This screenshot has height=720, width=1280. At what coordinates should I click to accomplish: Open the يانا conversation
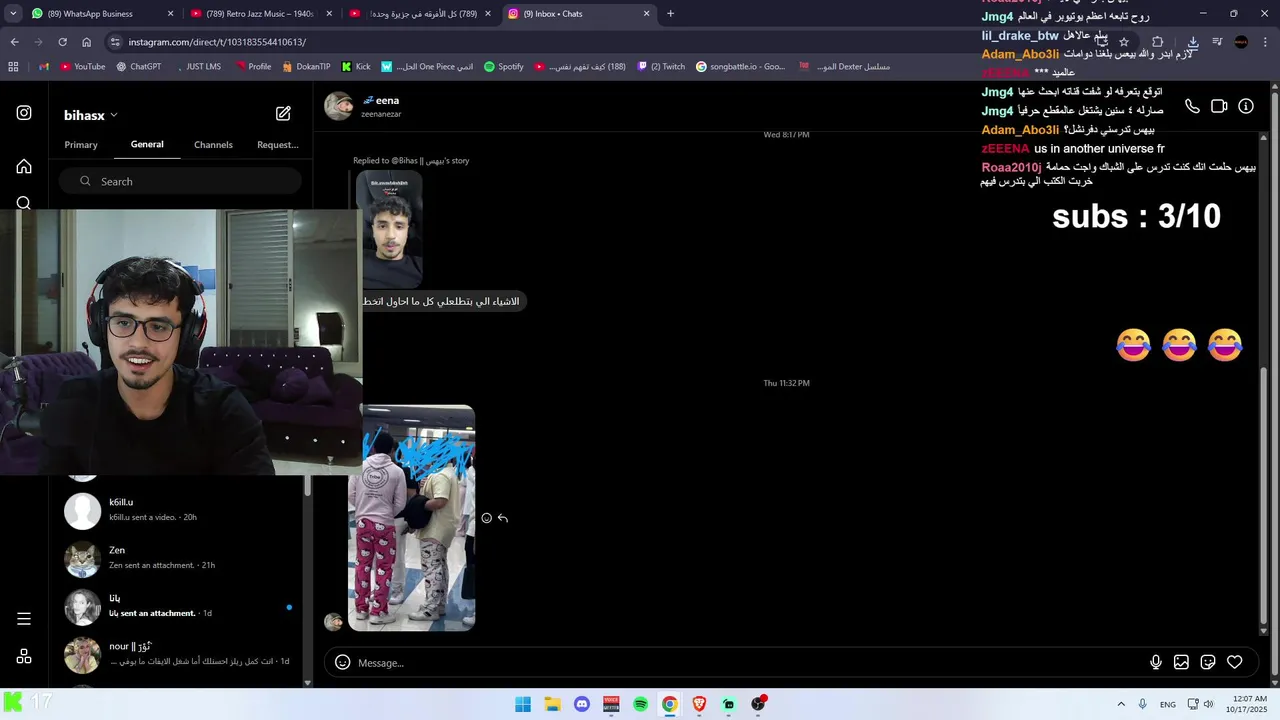180,606
